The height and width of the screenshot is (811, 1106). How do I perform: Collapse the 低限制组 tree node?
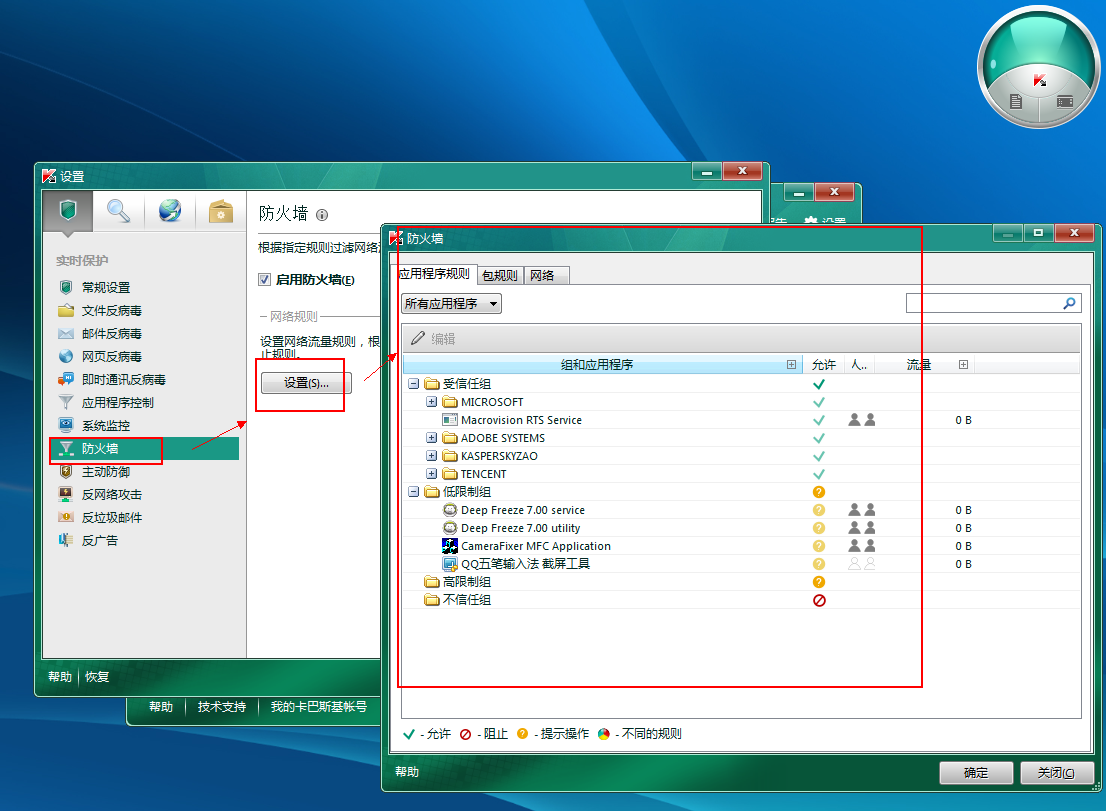click(413, 492)
